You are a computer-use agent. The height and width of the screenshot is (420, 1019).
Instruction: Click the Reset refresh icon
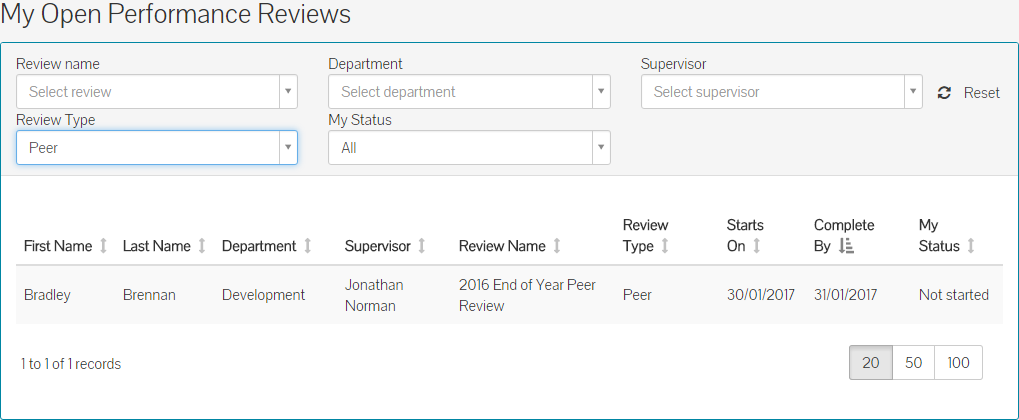coord(943,93)
